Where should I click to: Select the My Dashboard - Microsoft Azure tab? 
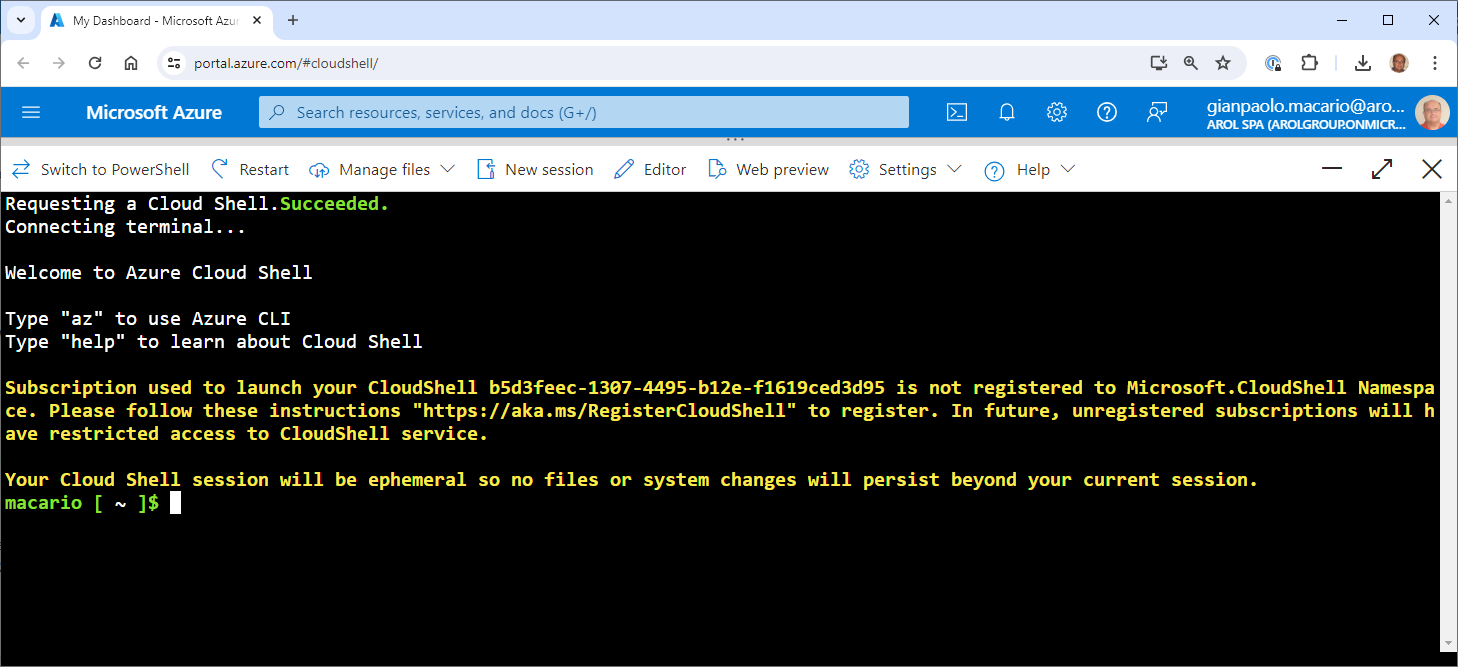158,20
